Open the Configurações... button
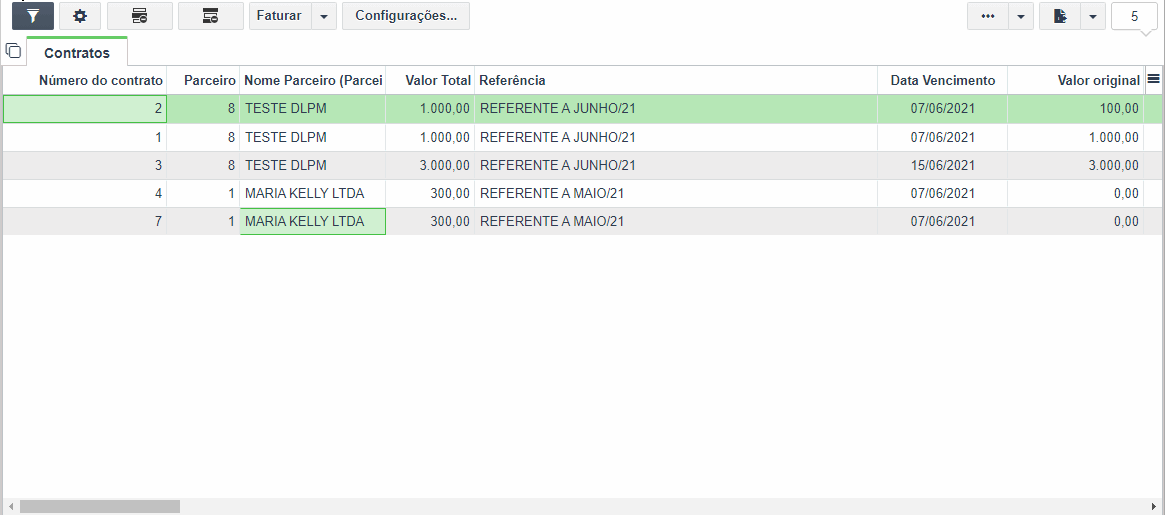 click(406, 16)
